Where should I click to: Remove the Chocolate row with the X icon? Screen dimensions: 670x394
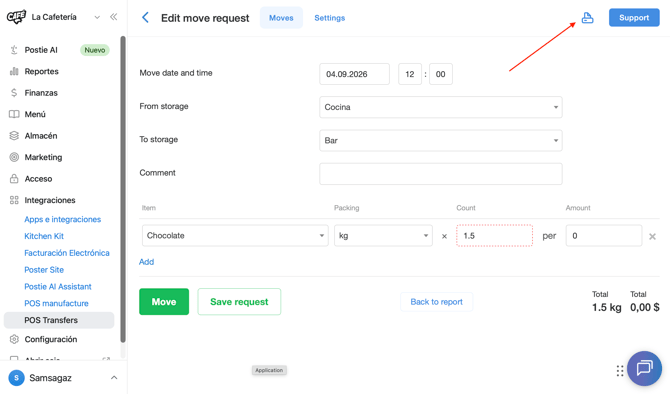coord(652,236)
